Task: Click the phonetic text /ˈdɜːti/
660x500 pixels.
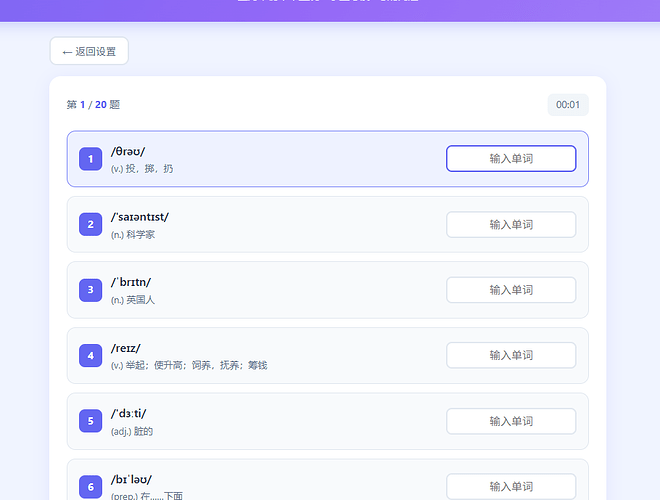Action: pos(129,413)
